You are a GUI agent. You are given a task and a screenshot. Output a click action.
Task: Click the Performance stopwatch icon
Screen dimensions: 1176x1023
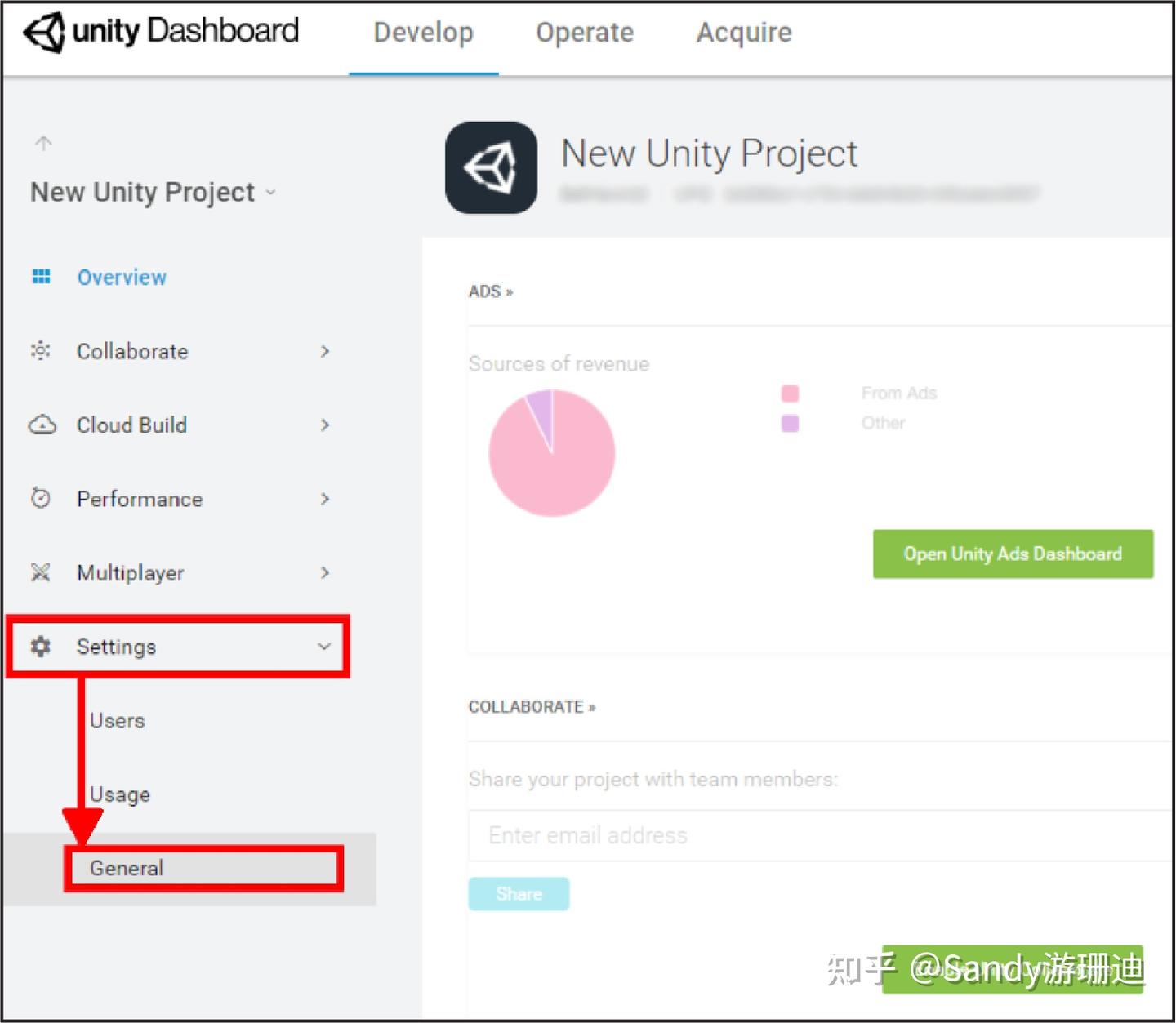[x=41, y=499]
